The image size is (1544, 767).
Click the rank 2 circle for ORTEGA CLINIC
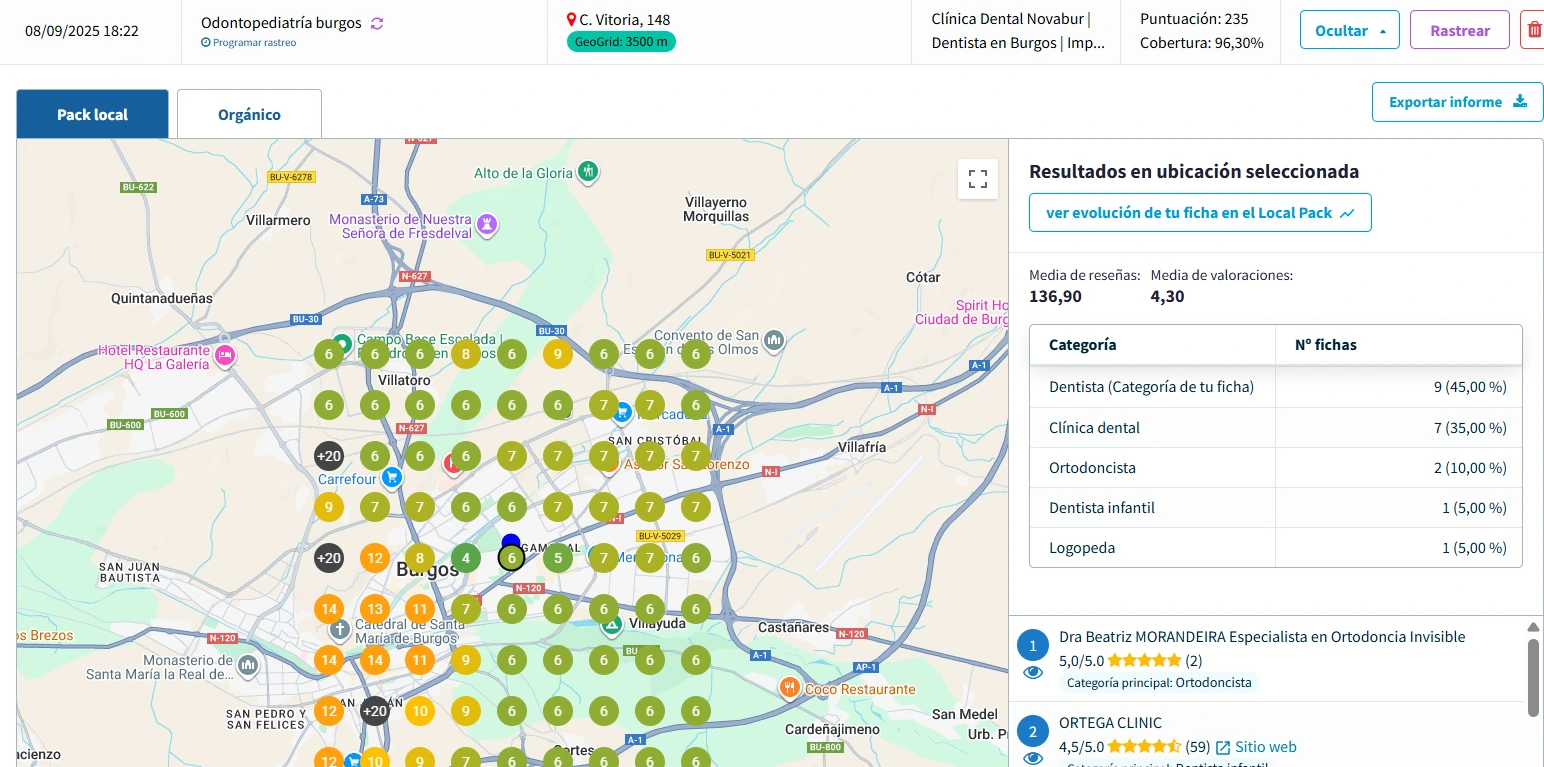click(x=1033, y=731)
